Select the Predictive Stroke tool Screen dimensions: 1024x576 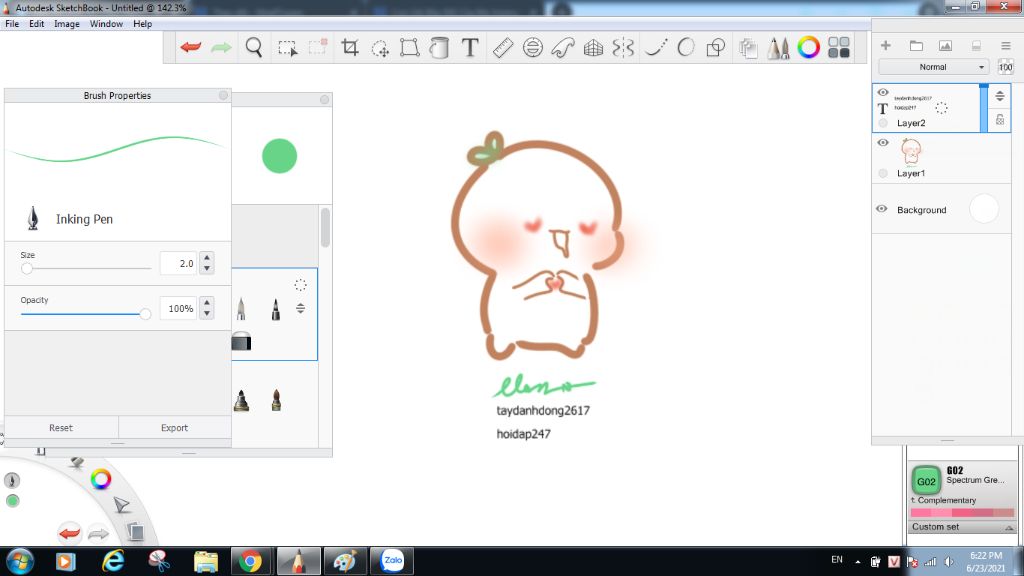686,47
